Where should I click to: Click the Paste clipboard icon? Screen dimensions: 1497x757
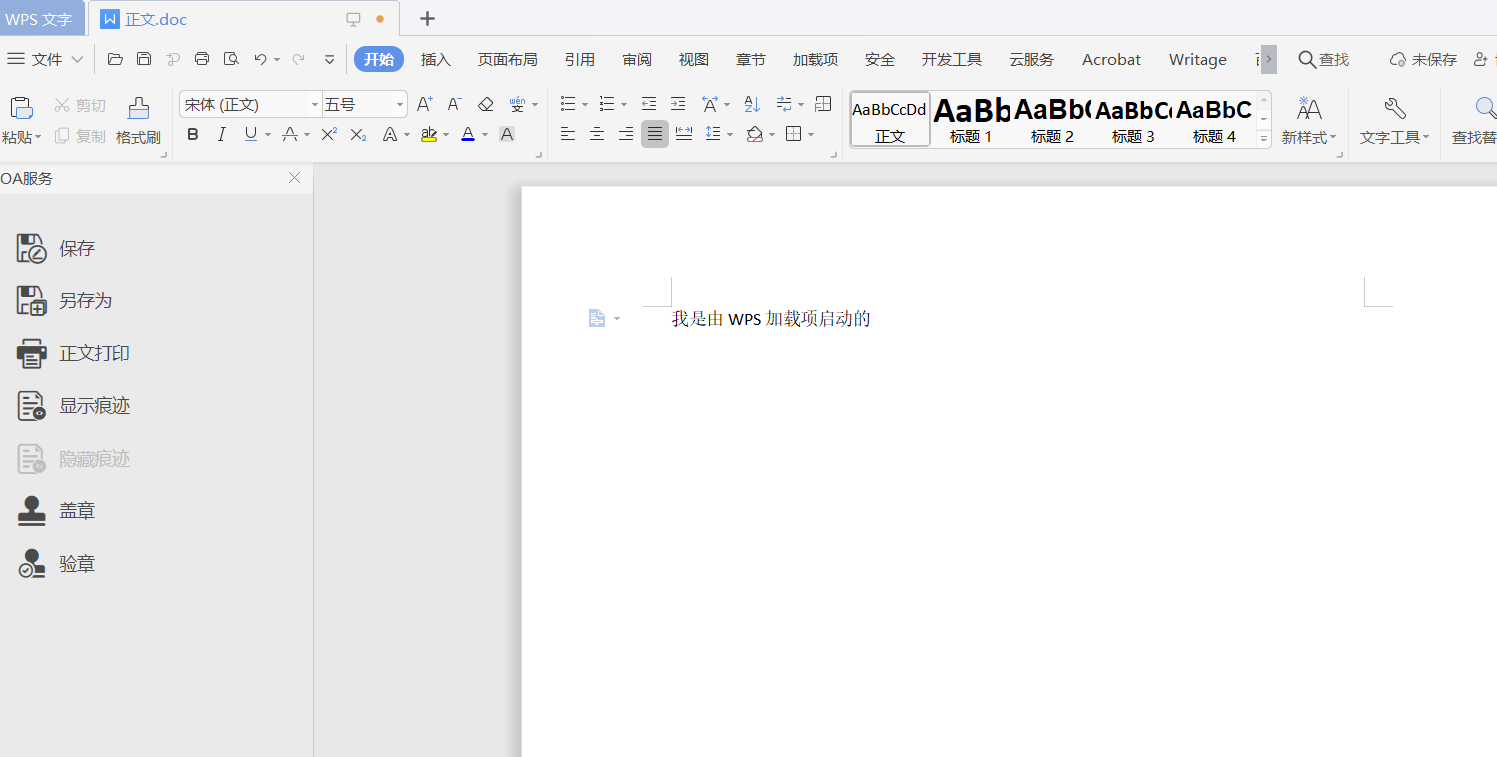tap(21, 108)
